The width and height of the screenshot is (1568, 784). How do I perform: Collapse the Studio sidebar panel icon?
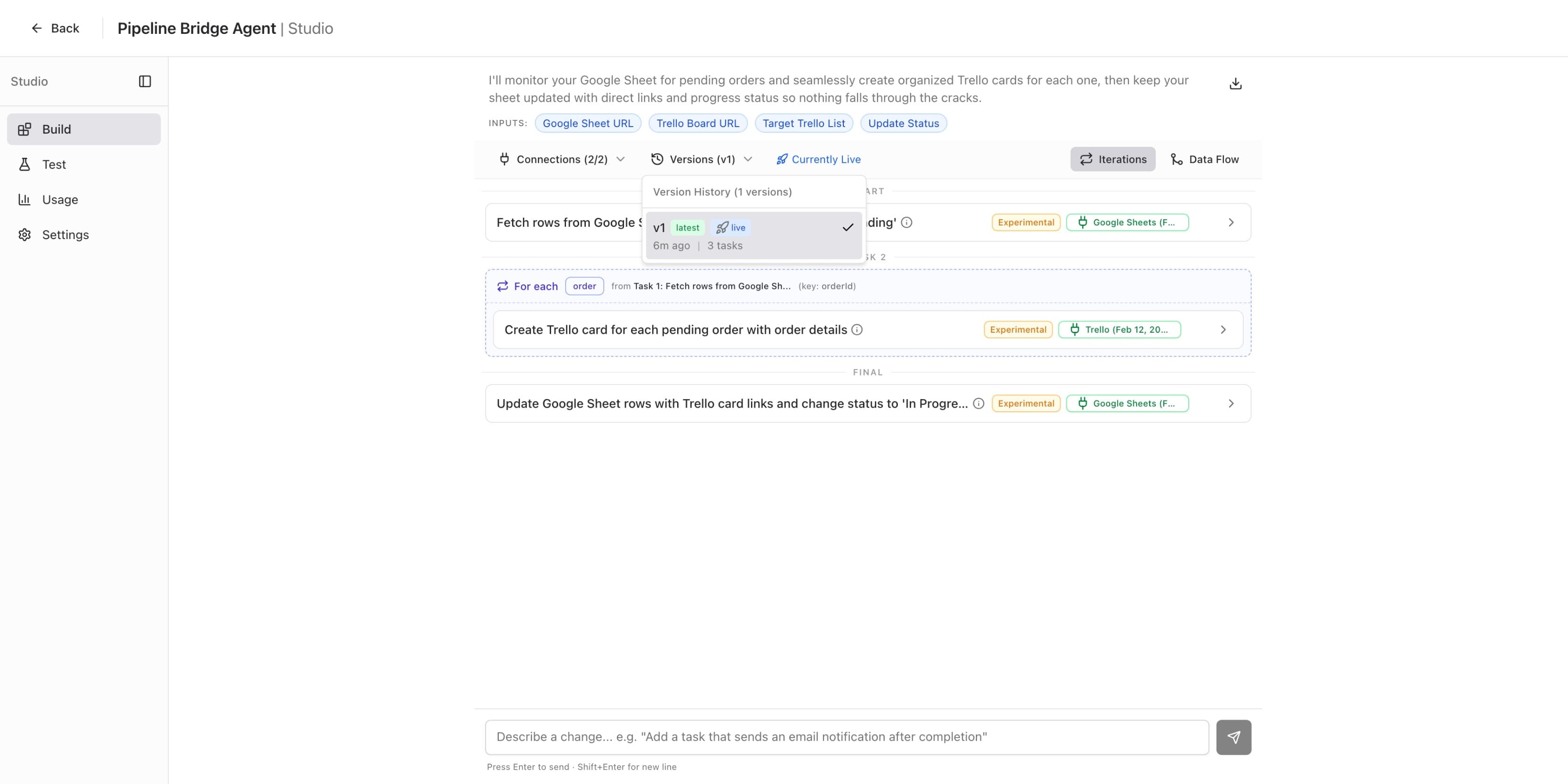145,81
